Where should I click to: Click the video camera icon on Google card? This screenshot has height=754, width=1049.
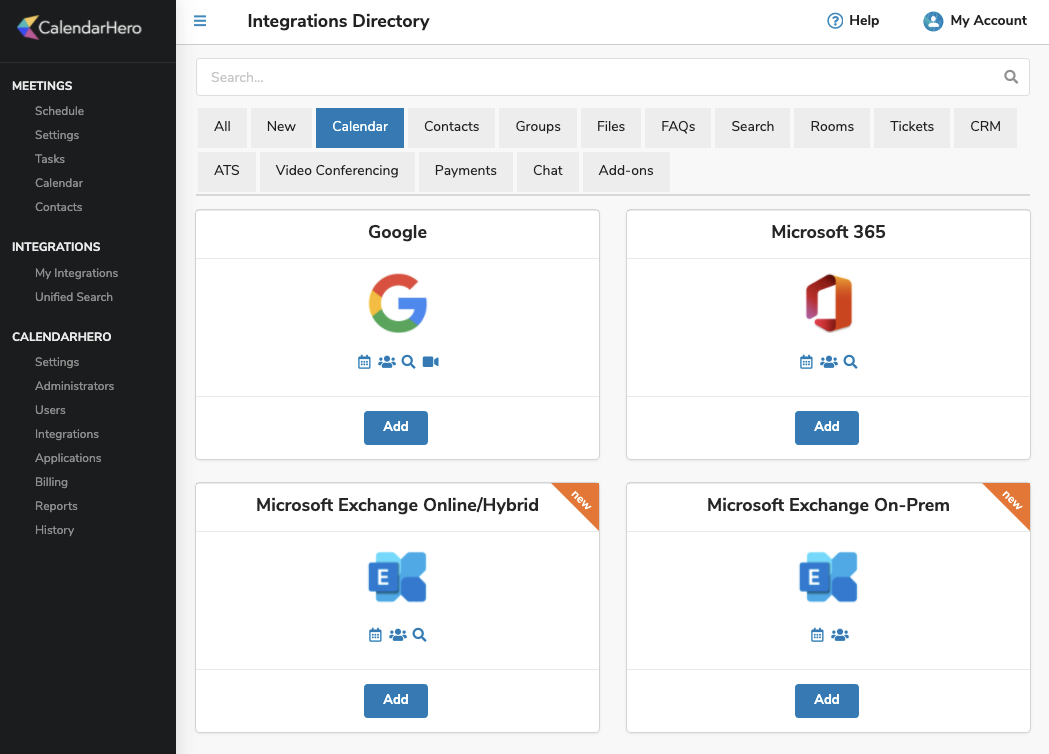pyautogui.click(x=431, y=362)
